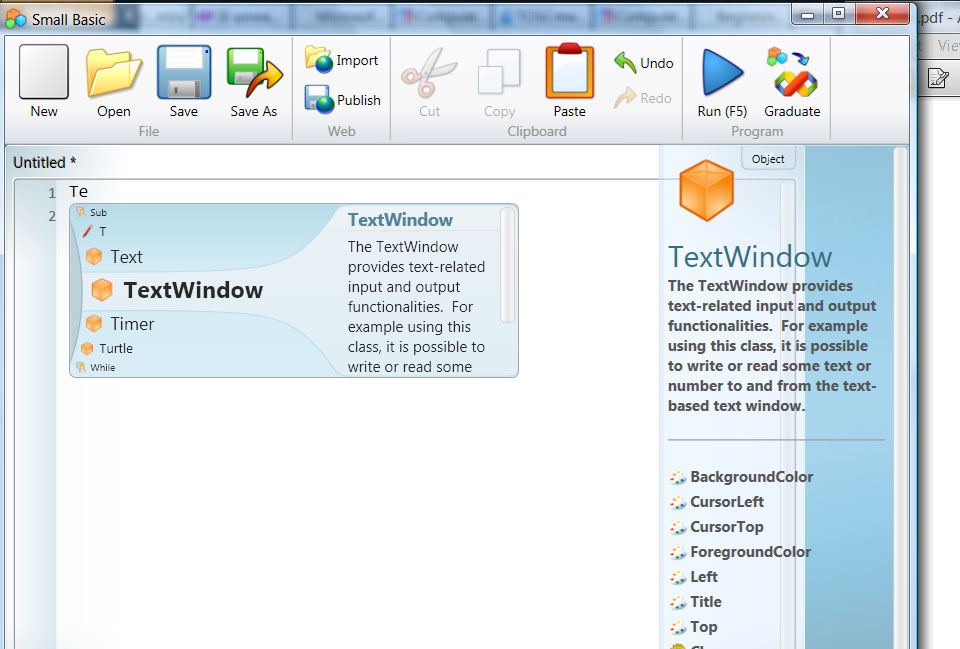Select While keyword in IntelliSense list
Viewport: 960px width, 649px height.
point(96,367)
